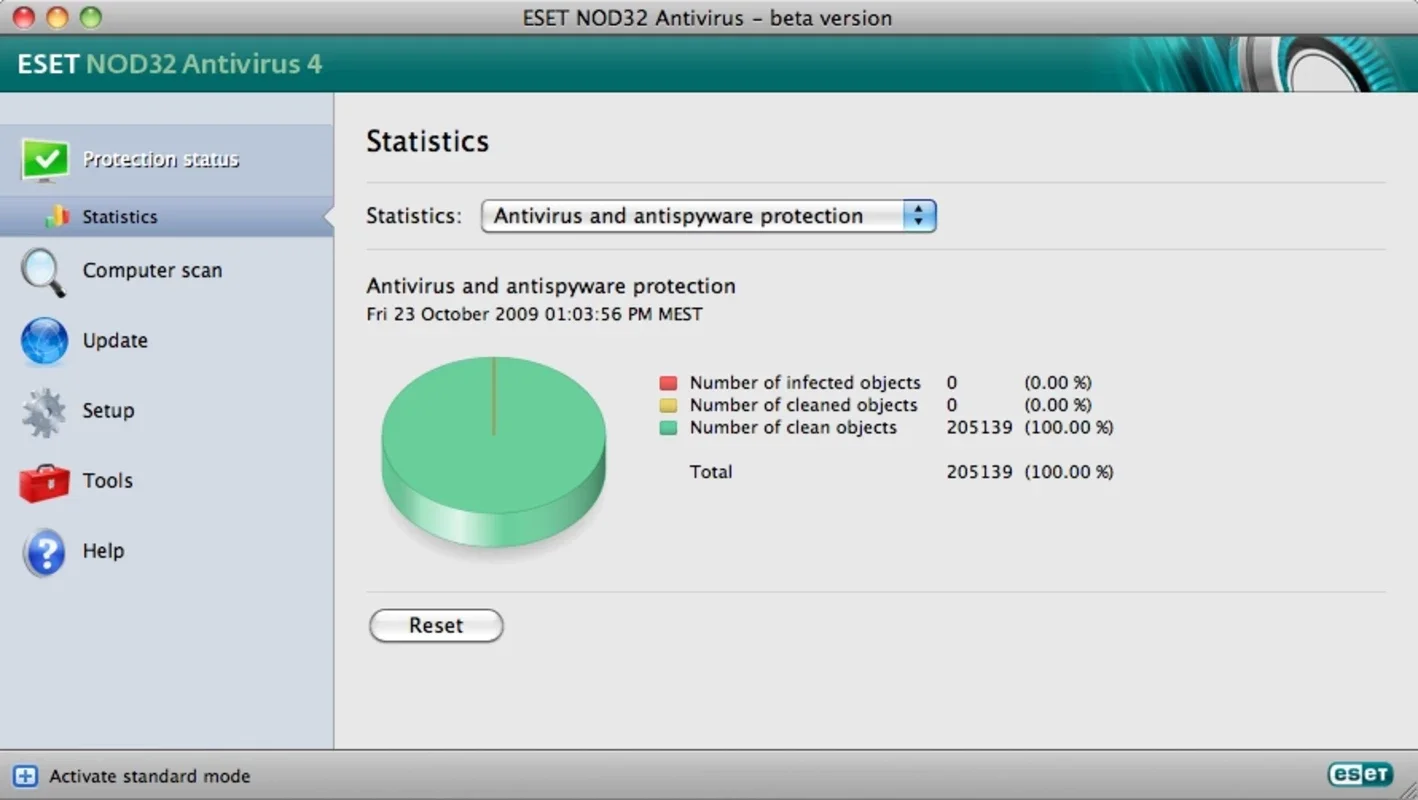Image resolution: width=1418 pixels, height=800 pixels.
Task: Click the 'Total' row label
Action: tap(711, 472)
